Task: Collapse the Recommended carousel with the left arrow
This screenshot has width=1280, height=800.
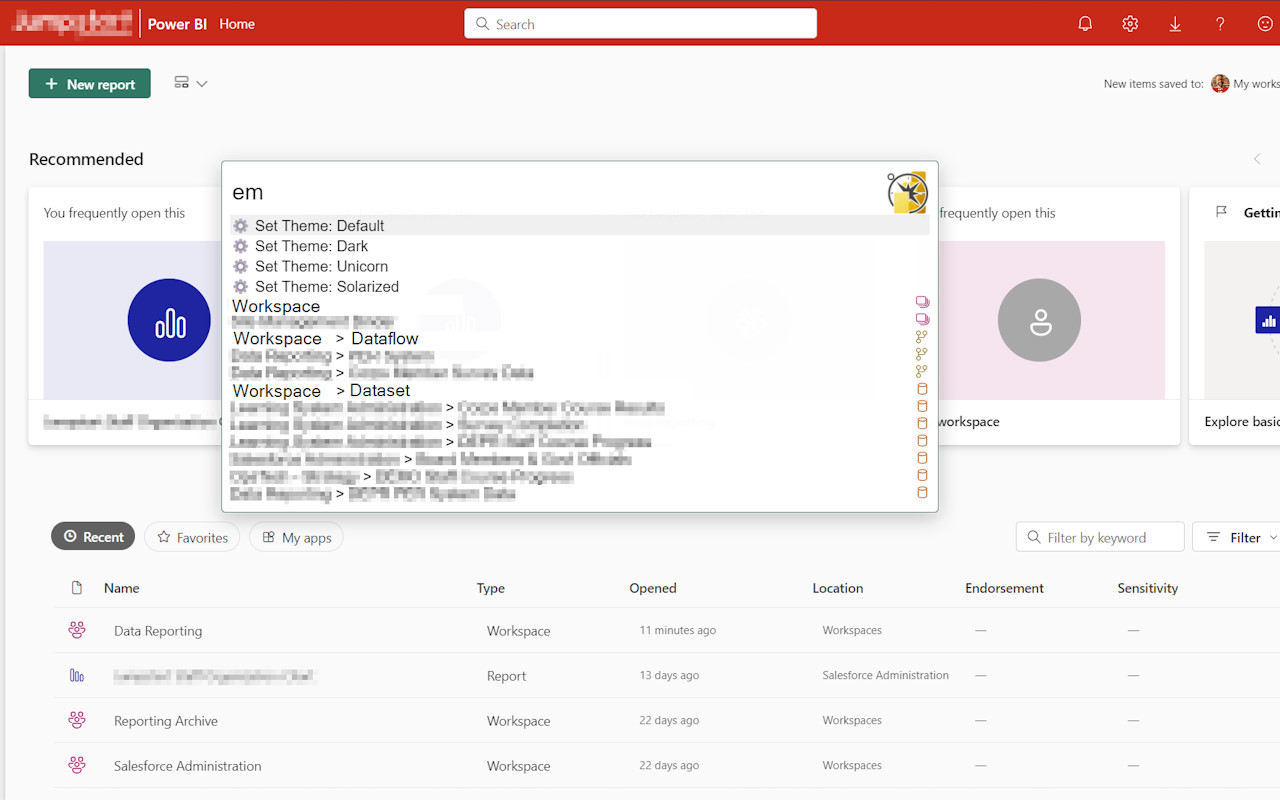Action: coord(1257,158)
